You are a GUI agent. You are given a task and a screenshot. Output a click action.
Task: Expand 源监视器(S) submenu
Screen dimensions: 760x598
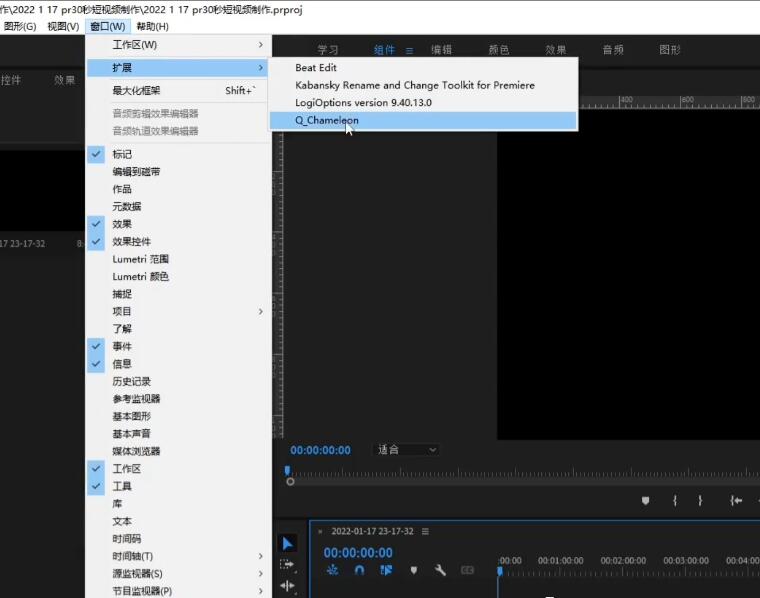click(178, 573)
